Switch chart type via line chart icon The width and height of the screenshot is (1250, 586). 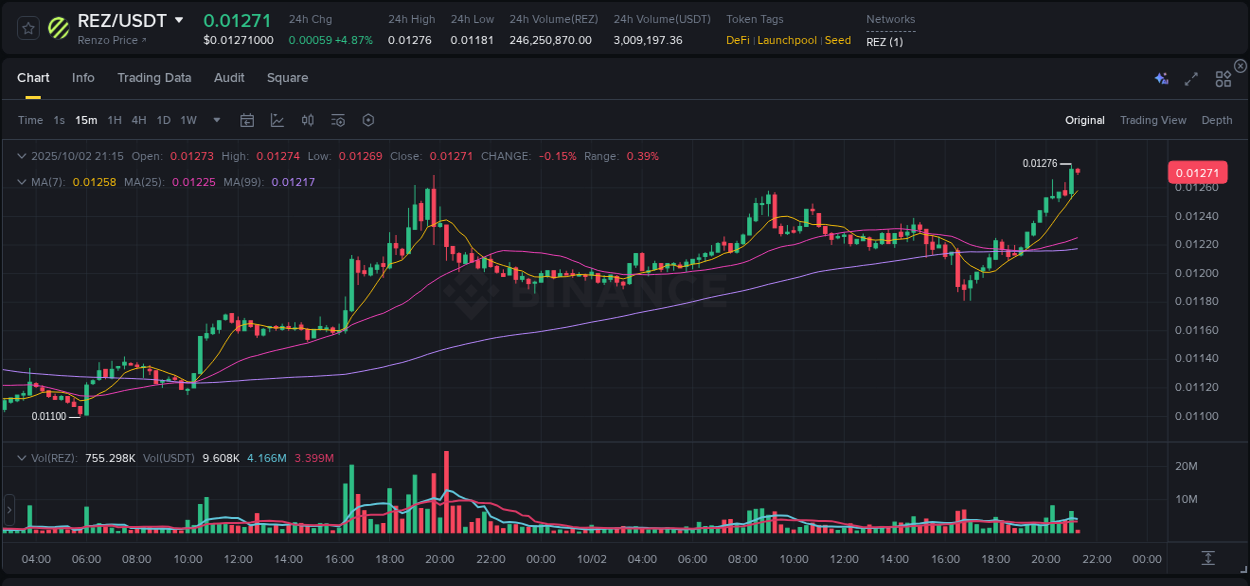(277, 120)
